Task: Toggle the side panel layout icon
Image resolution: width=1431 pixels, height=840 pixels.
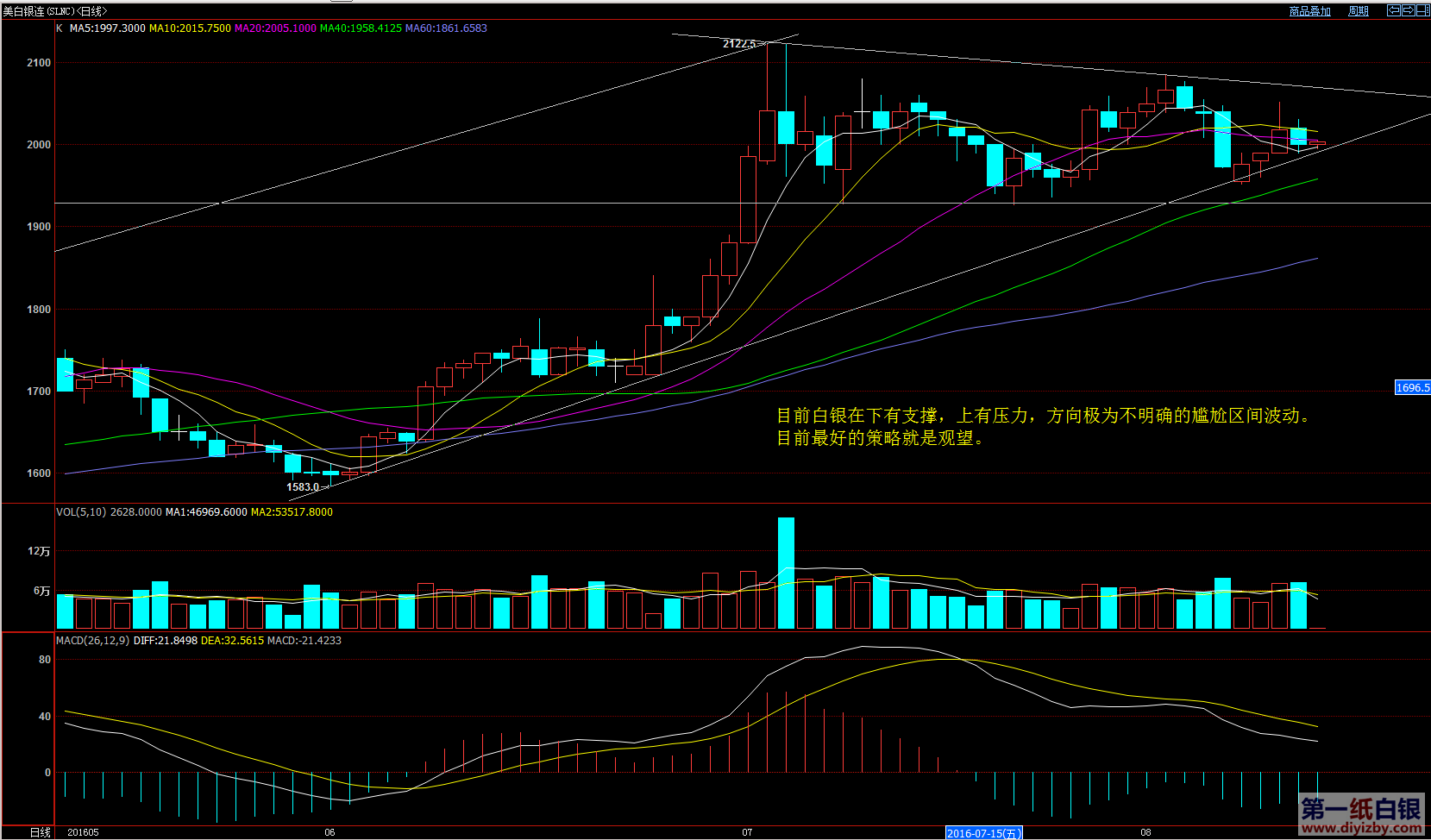Action: pyautogui.click(x=1422, y=10)
